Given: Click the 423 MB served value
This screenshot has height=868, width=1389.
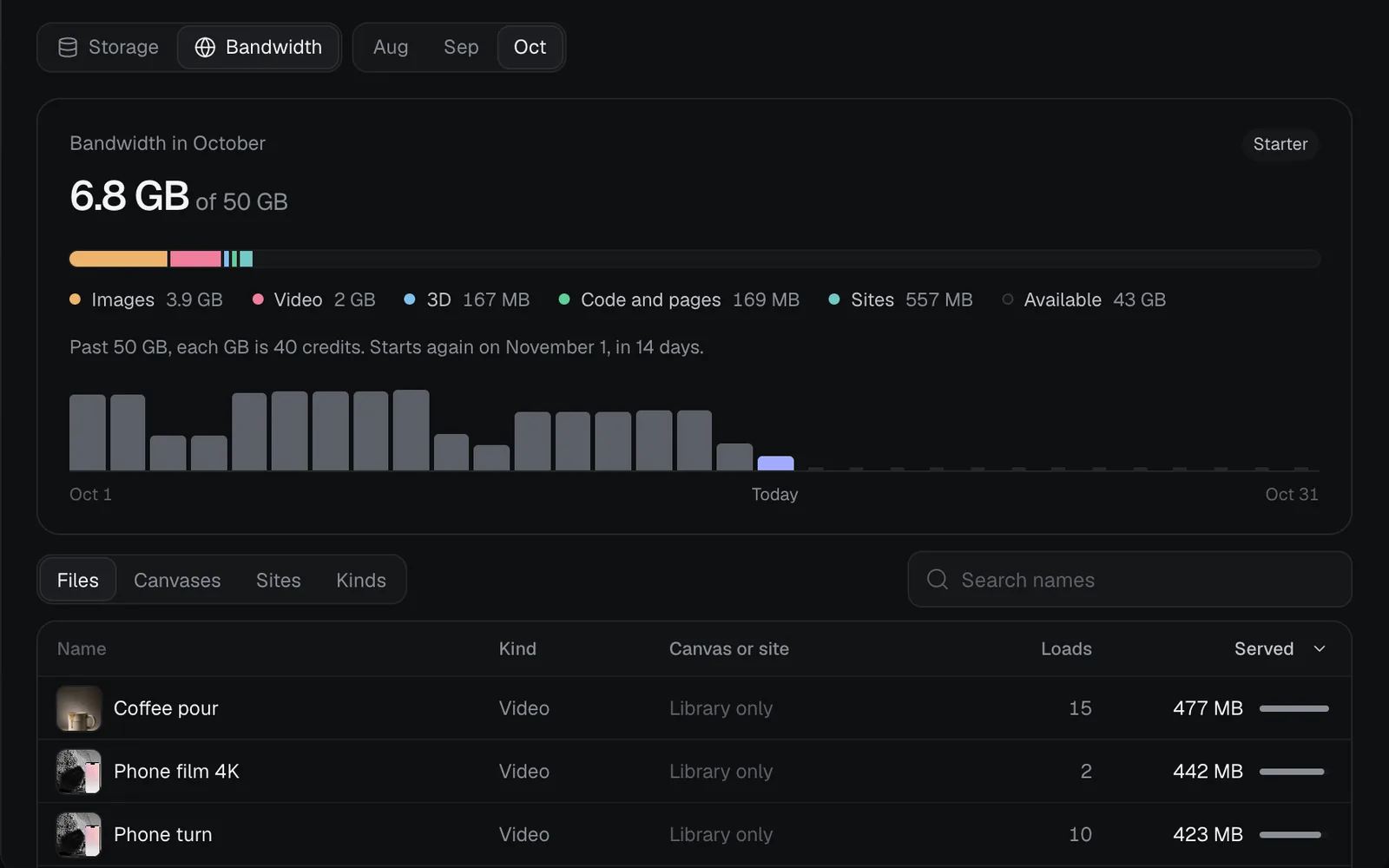Looking at the screenshot, I should click(x=1208, y=834).
